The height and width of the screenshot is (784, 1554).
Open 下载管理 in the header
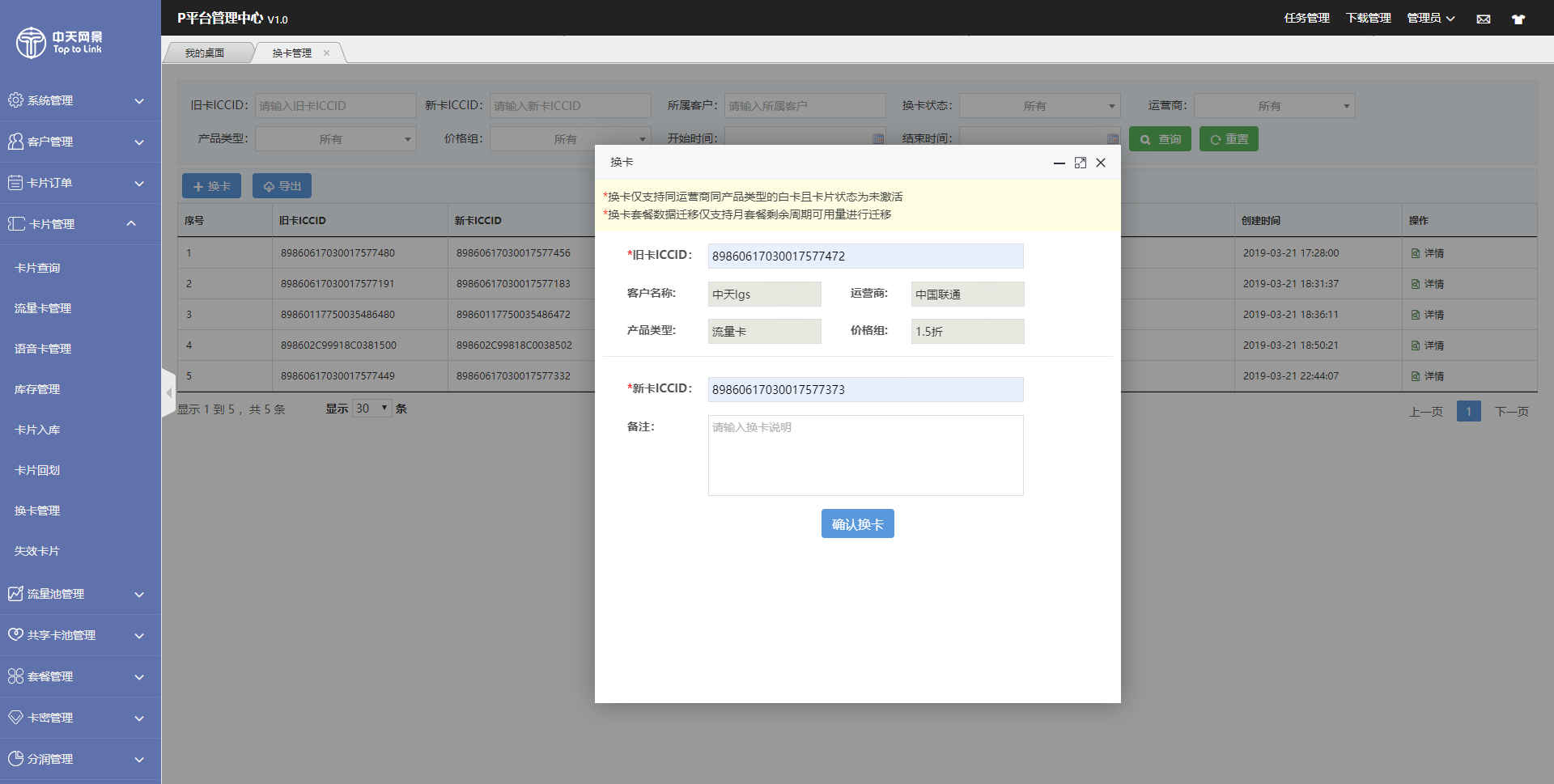(1369, 18)
